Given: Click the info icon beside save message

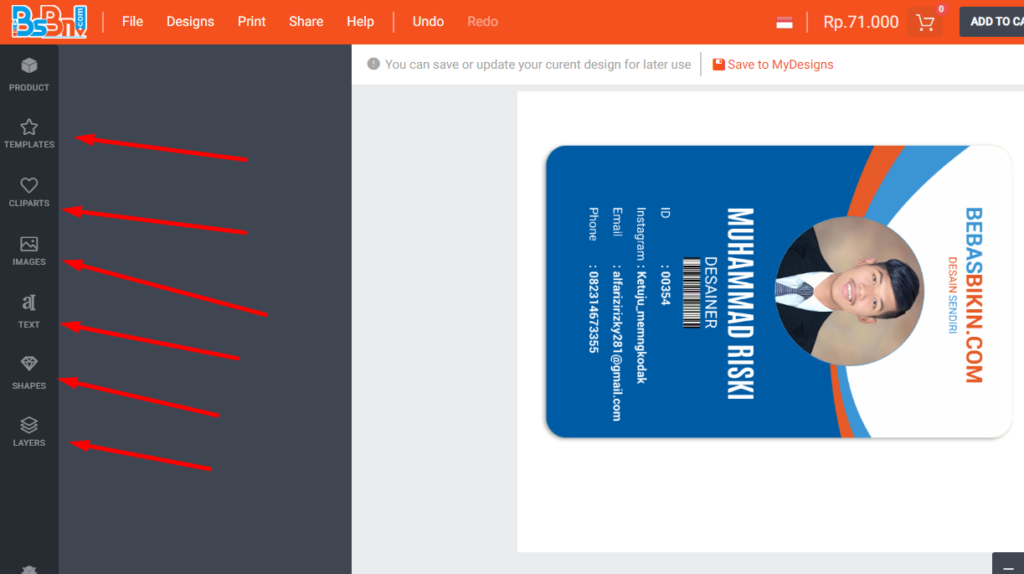Looking at the screenshot, I should pos(374,64).
